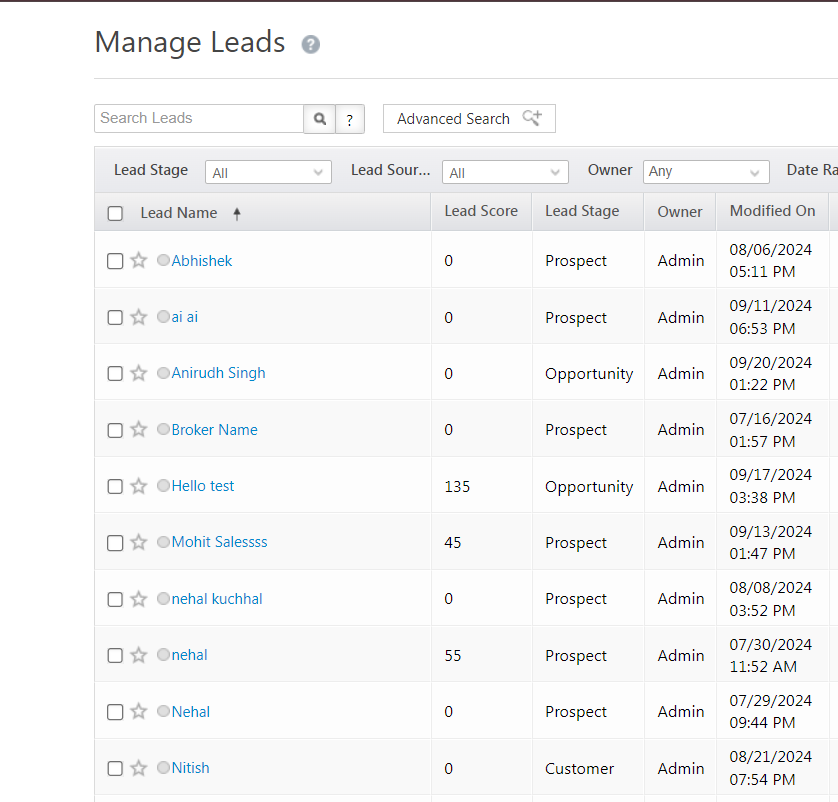838x802 pixels.
Task: Star the Nitish lead
Action: (139, 768)
